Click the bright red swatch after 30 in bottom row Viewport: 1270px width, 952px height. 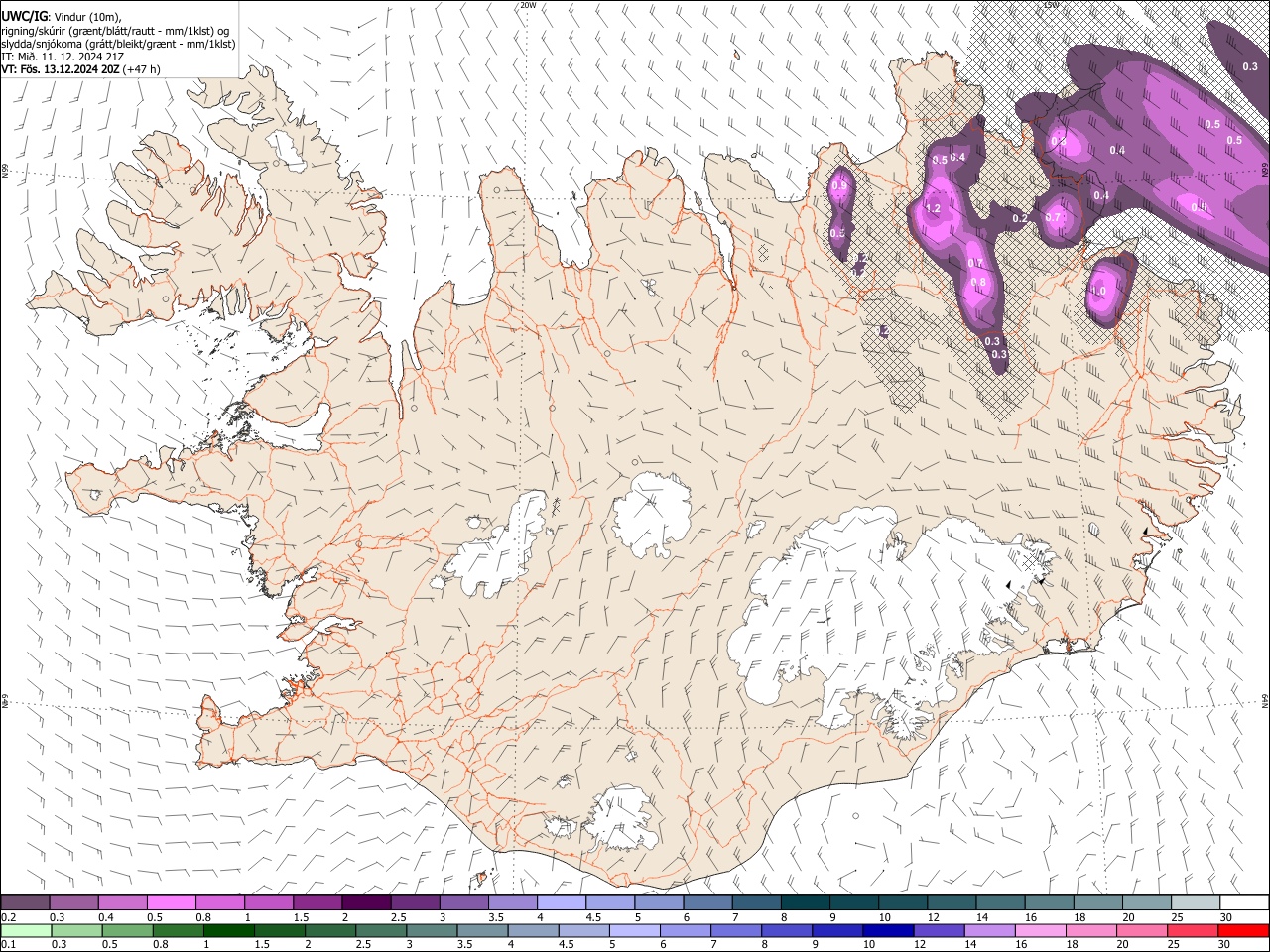pos(1243,930)
